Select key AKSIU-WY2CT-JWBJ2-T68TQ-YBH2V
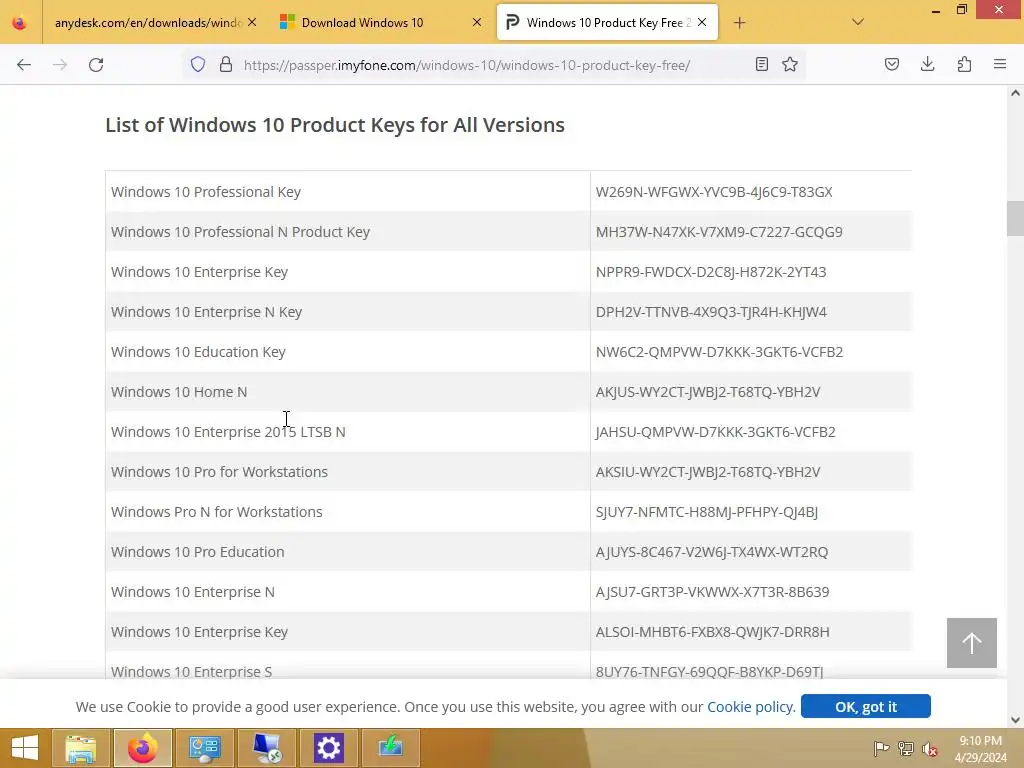The width and height of the screenshot is (1024, 768). click(x=708, y=472)
